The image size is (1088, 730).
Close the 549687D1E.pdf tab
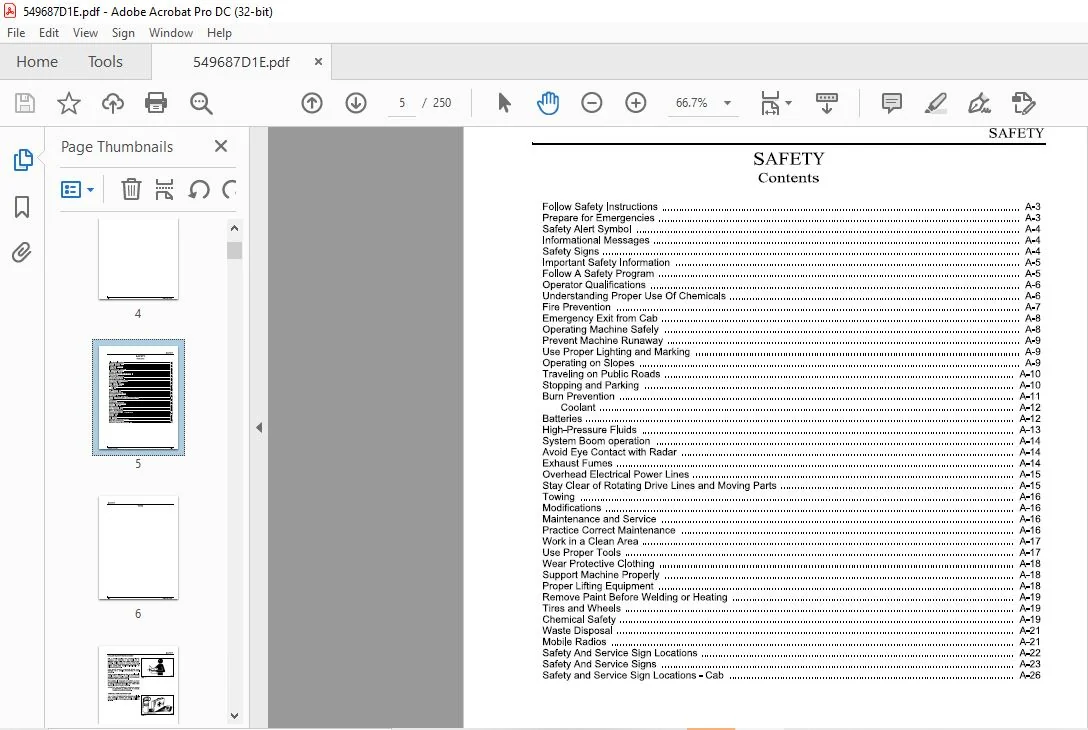point(318,61)
